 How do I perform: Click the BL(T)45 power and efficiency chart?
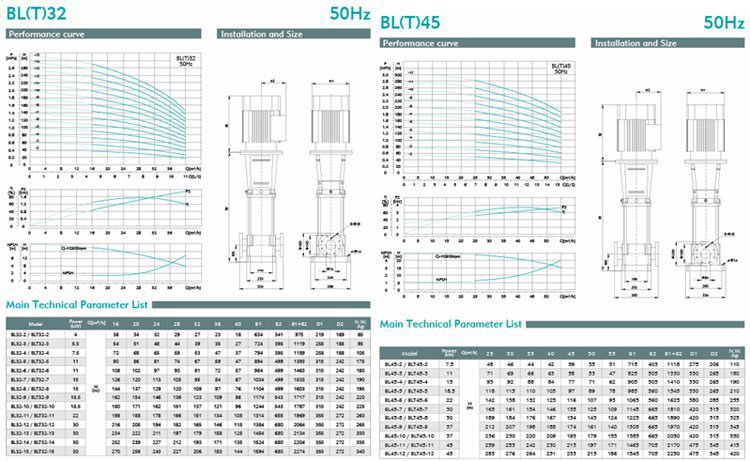tap(475, 214)
